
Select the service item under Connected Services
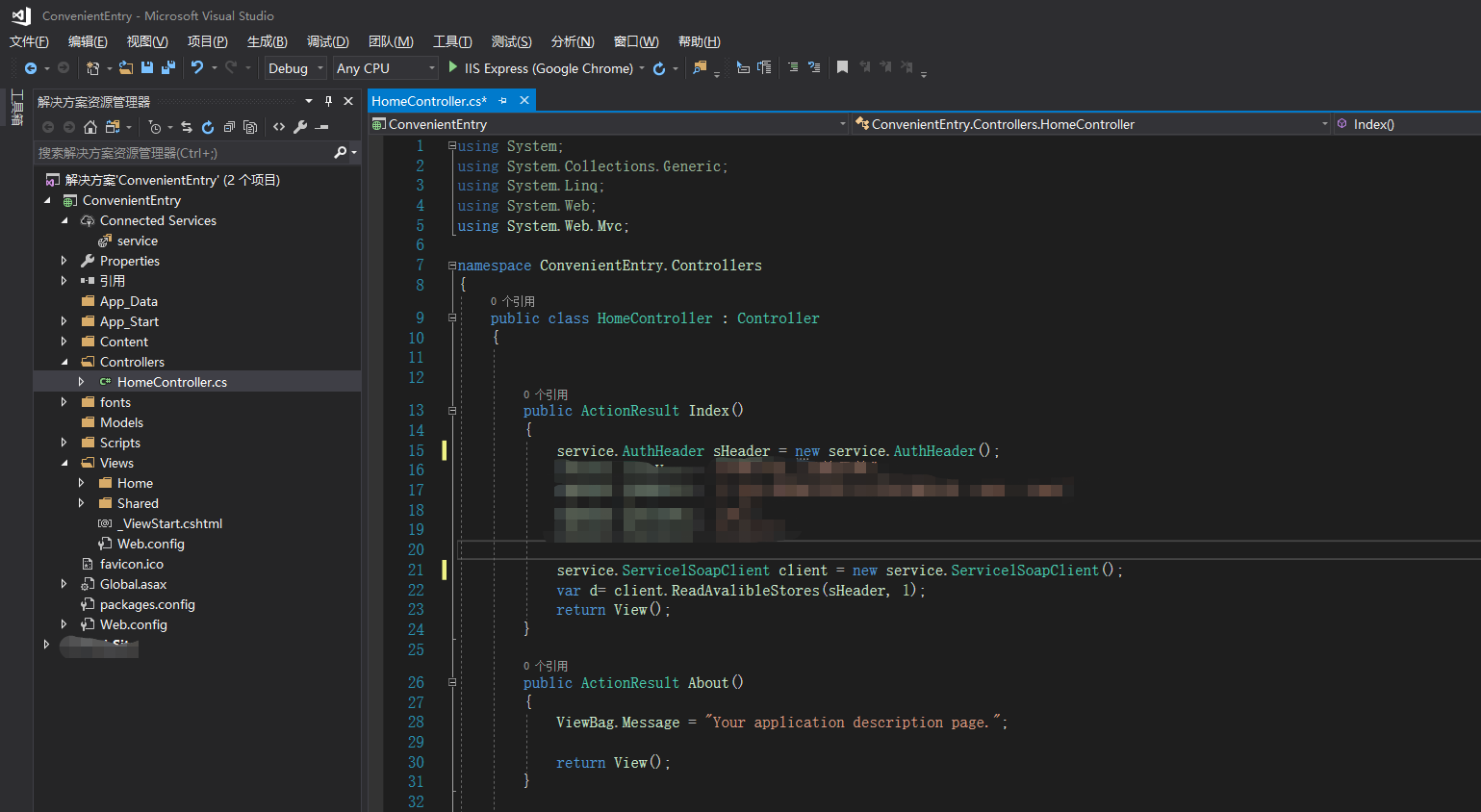pos(137,241)
